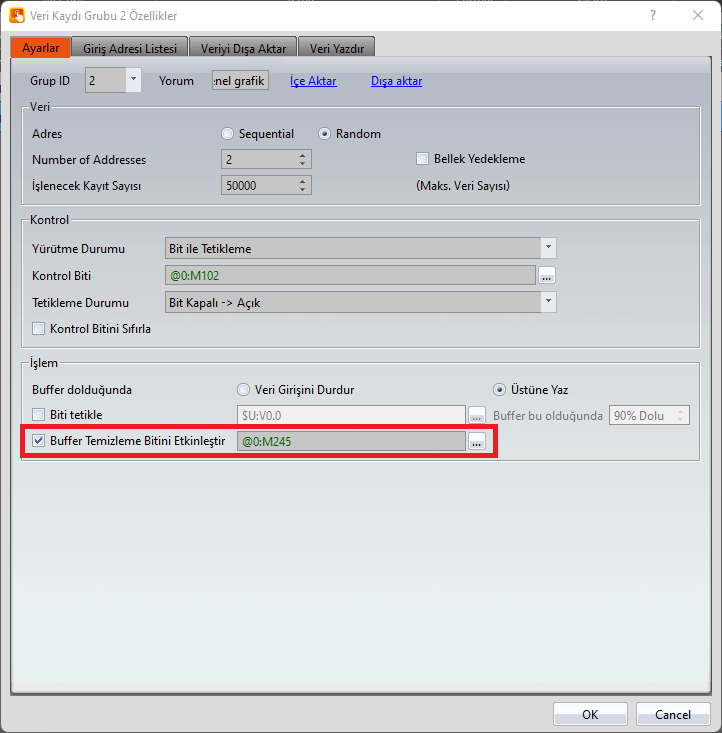Viewport: 722px width, 733px height.
Task: Click the application icon in title bar
Action: tap(17, 16)
